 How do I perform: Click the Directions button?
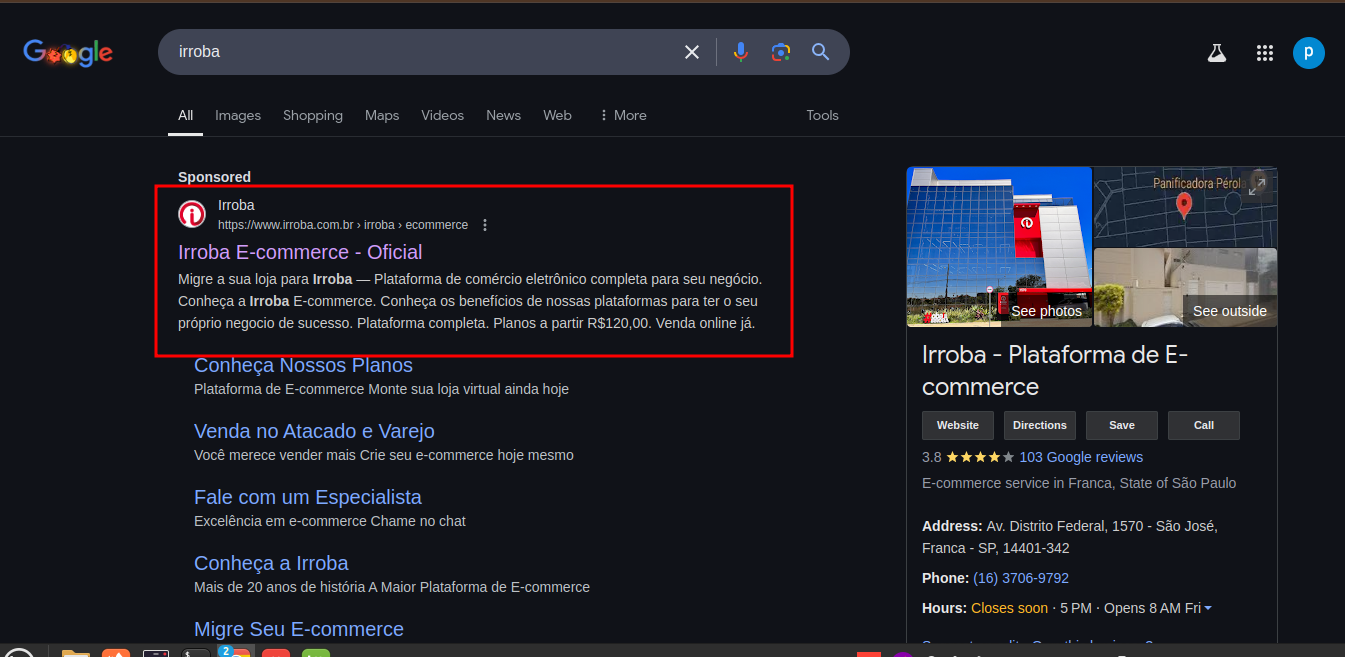(1040, 425)
